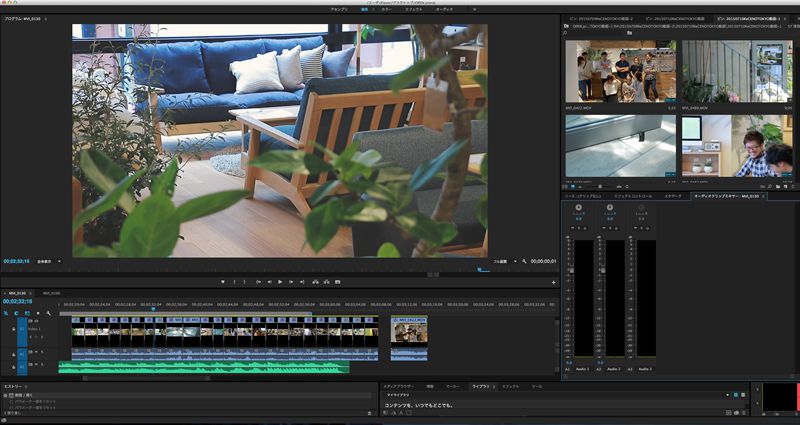Select the staircase clip thumbnail in the bin
Image resolution: width=800 pixels, height=425 pixels.
point(737,72)
